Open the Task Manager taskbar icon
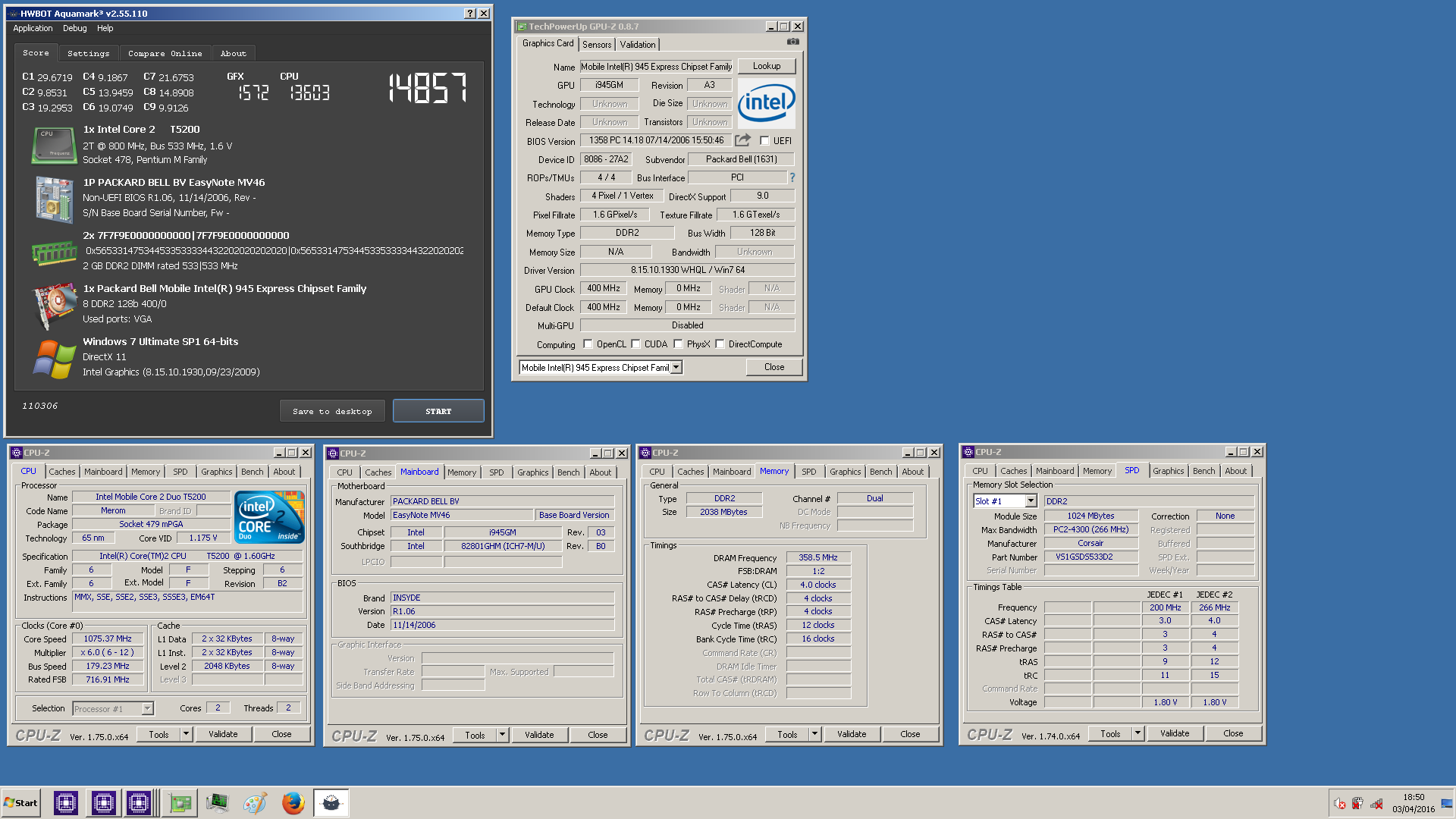Image resolution: width=1456 pixels, height=819 pixels. coord(218,803)
